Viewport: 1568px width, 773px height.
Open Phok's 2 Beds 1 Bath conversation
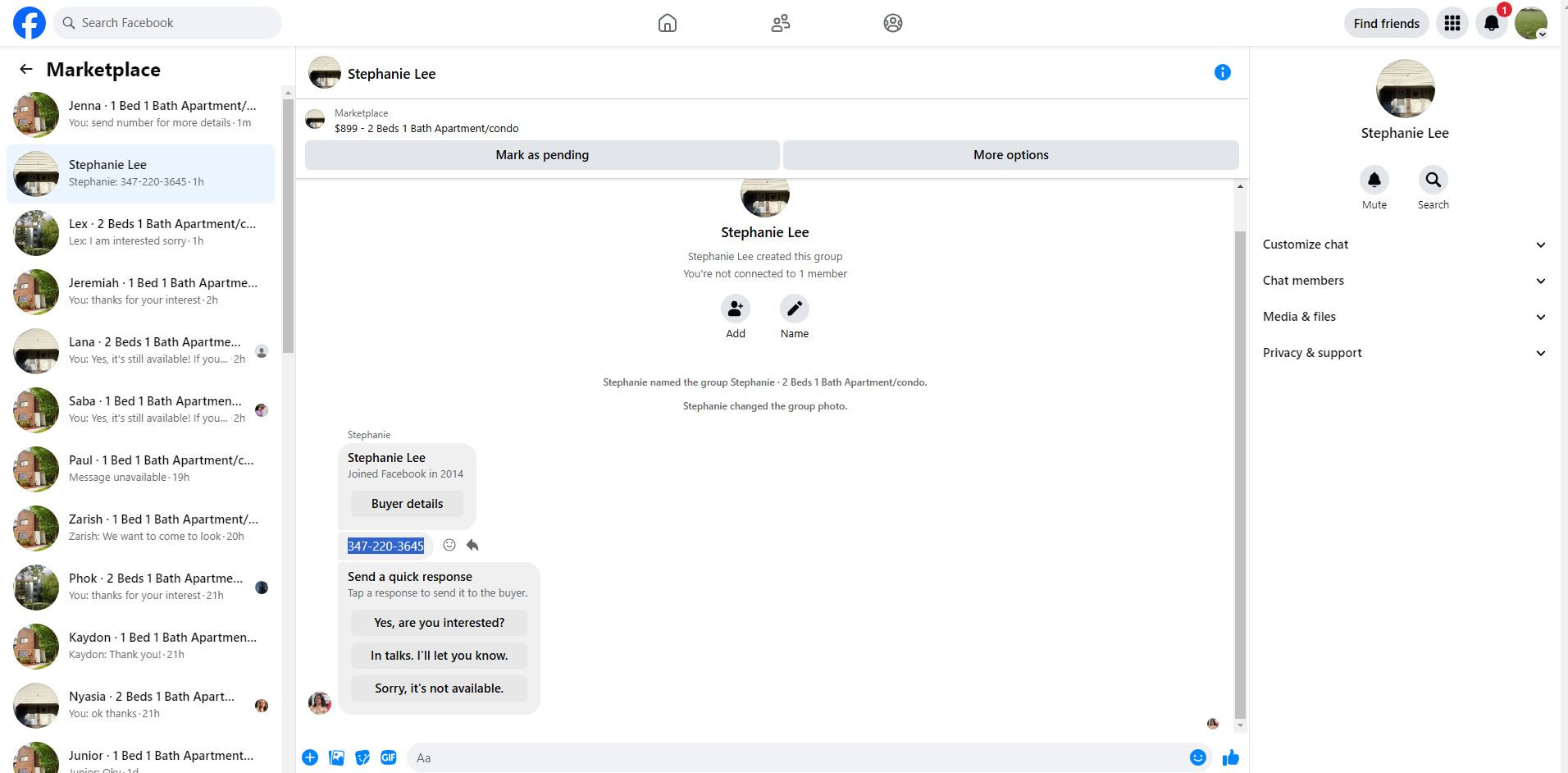tap(141, 588)
